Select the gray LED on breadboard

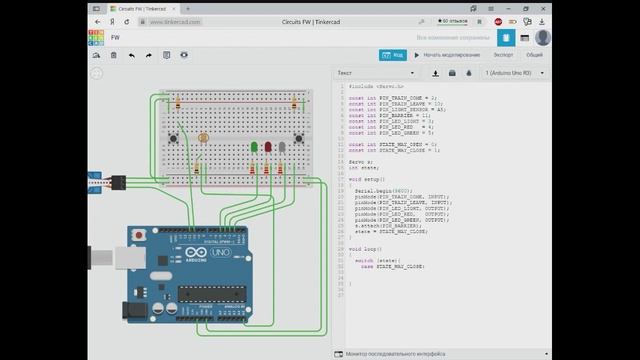282,147
